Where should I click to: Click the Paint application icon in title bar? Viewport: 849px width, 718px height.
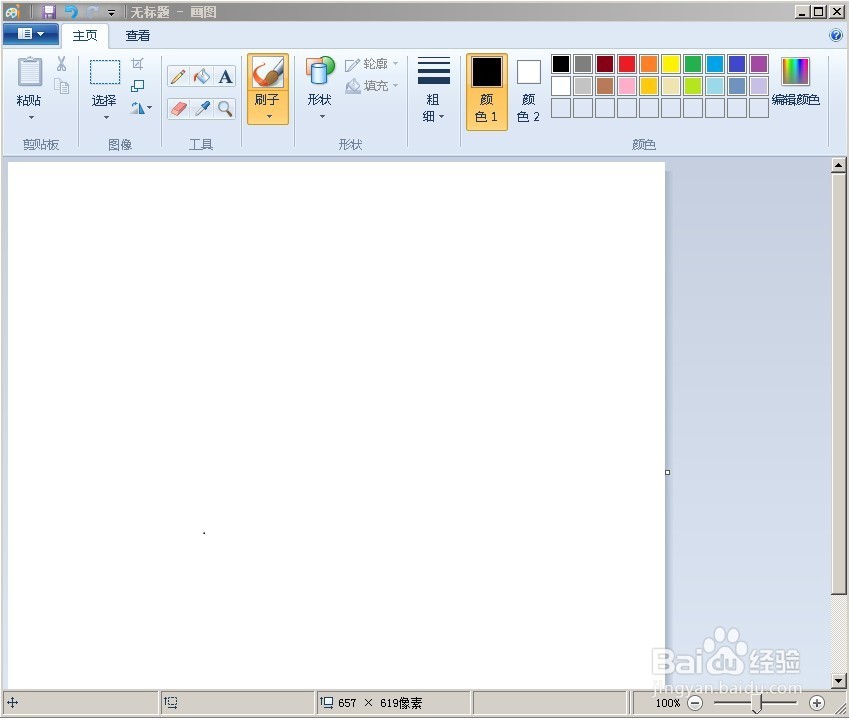(x=12, y=11)
